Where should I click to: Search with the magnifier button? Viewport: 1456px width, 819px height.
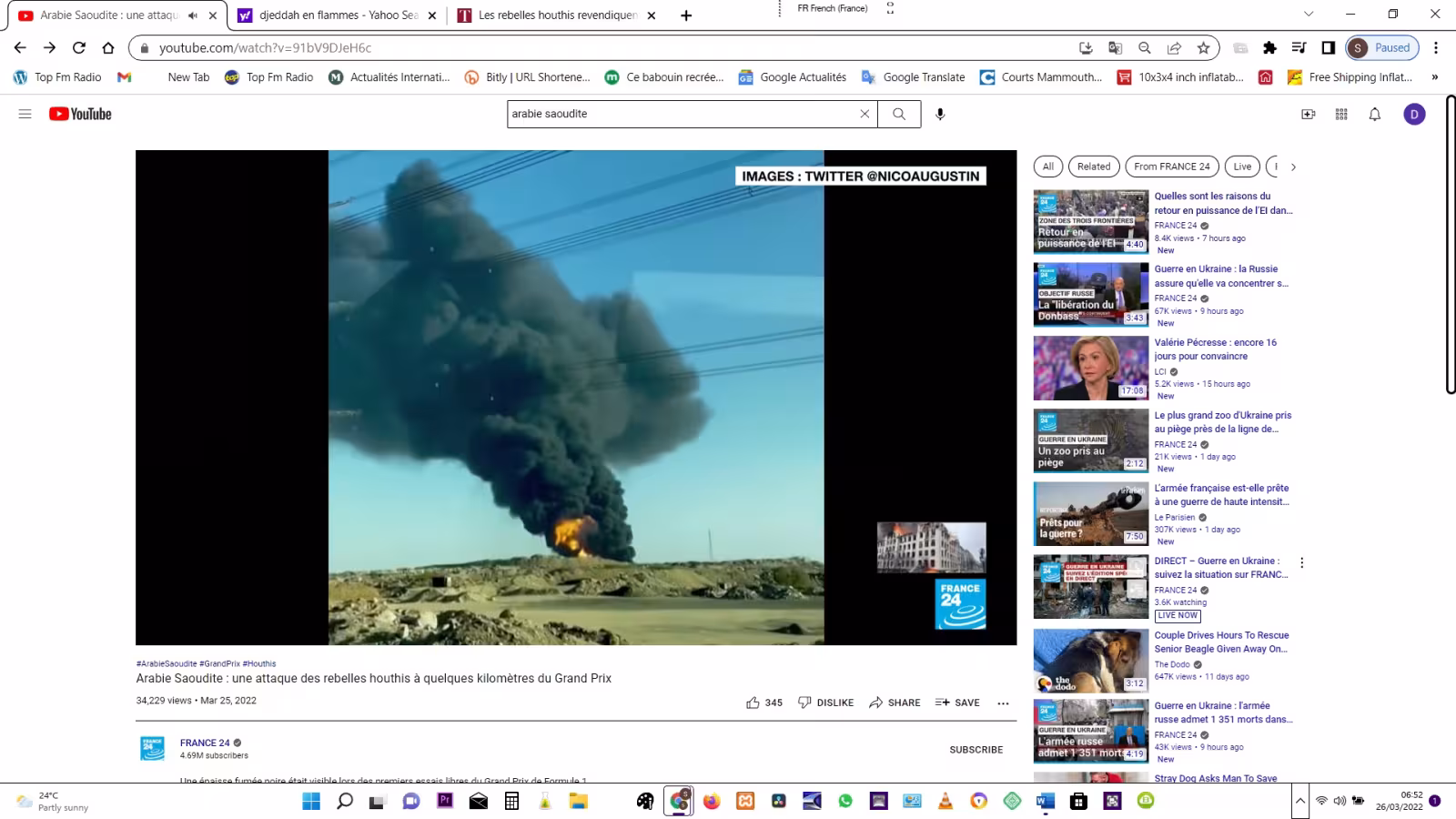coord(899,114)
